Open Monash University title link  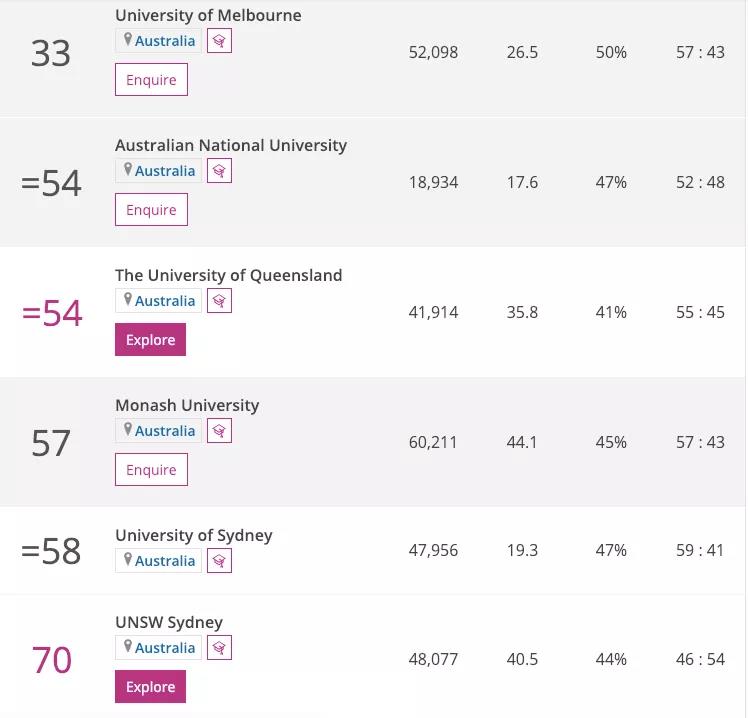[x=187, y=406]
